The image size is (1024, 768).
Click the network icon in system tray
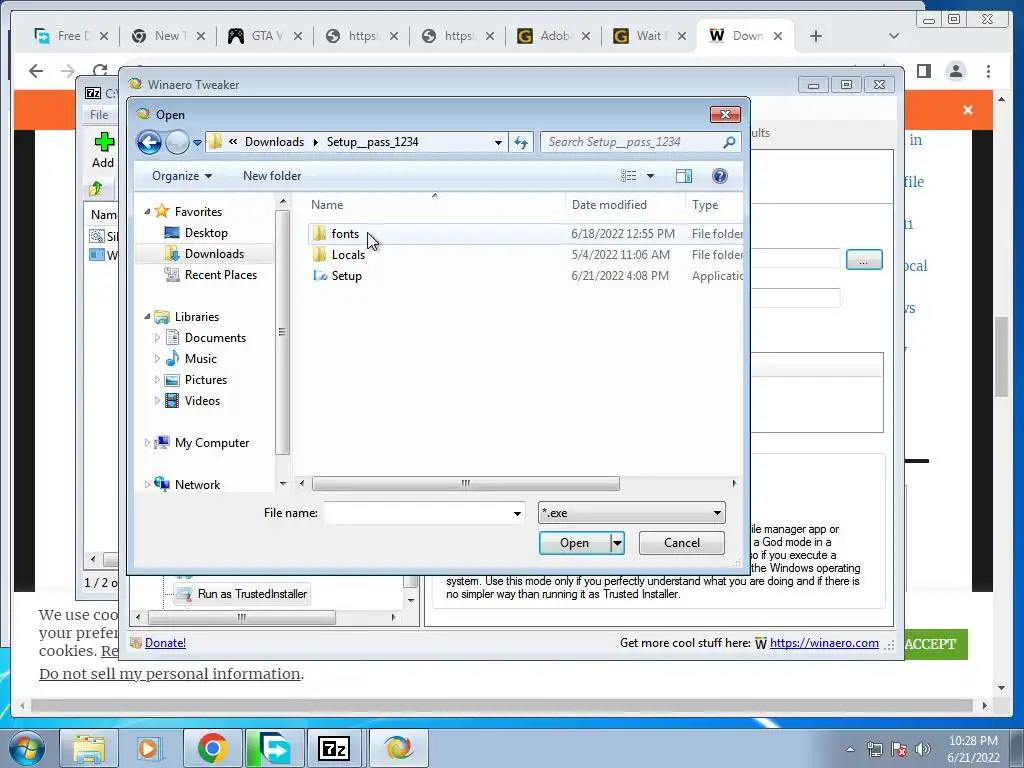[874, 749]
